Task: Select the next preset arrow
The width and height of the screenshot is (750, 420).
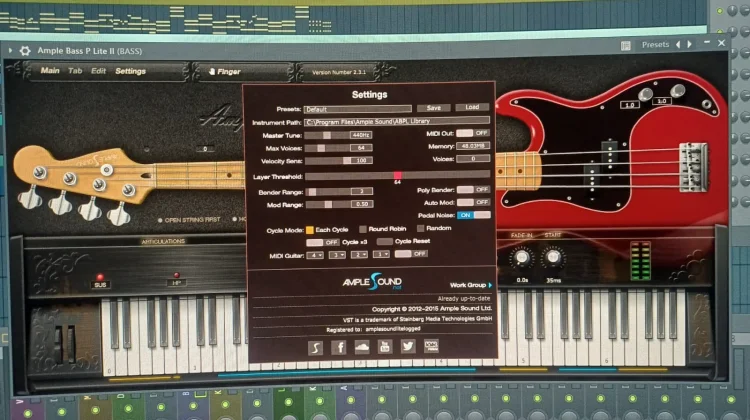Action: pos(690,44)
